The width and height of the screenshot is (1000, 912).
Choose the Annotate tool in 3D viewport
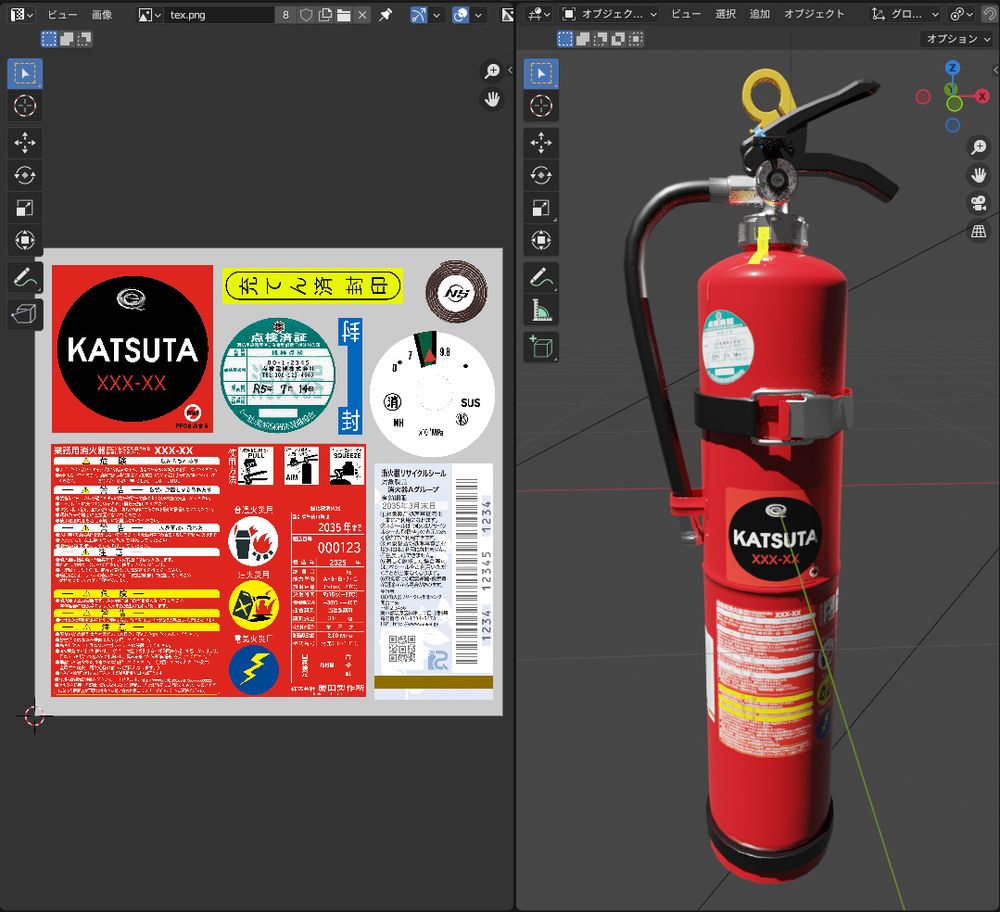(x=541, y=277)
